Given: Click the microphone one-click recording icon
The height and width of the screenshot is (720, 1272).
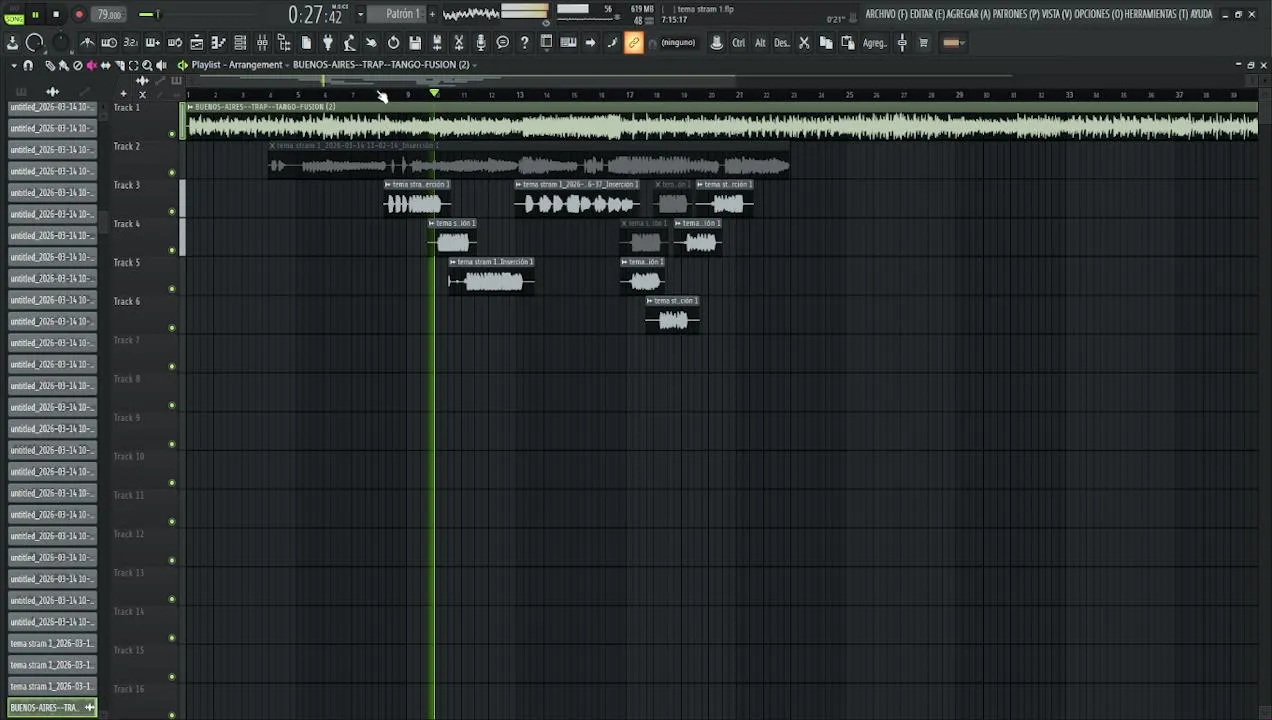Looking at the screenshot, I should tap(481, 42).
